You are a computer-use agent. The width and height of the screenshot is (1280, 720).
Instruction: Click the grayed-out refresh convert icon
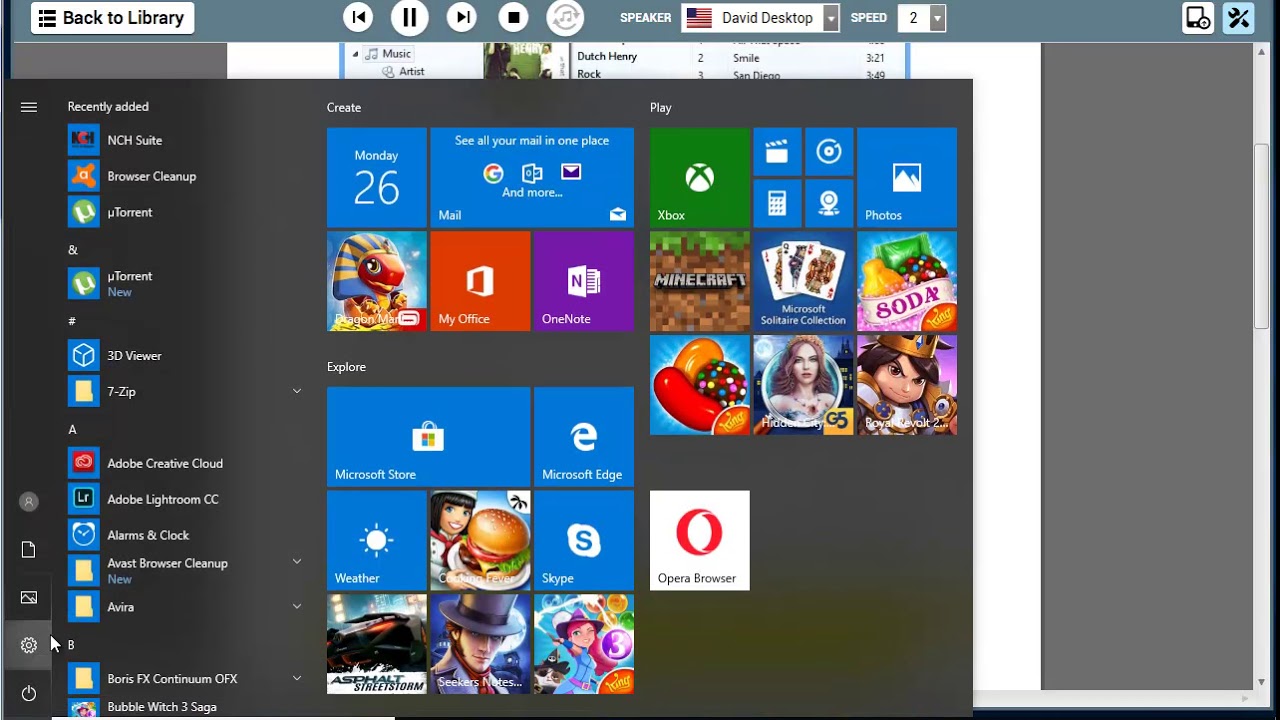point(565,17)
